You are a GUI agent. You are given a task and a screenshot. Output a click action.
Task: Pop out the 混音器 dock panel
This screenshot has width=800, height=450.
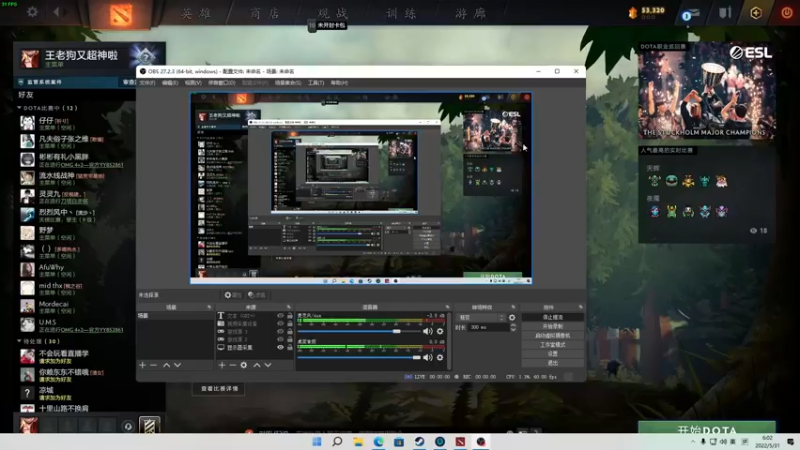447,307
